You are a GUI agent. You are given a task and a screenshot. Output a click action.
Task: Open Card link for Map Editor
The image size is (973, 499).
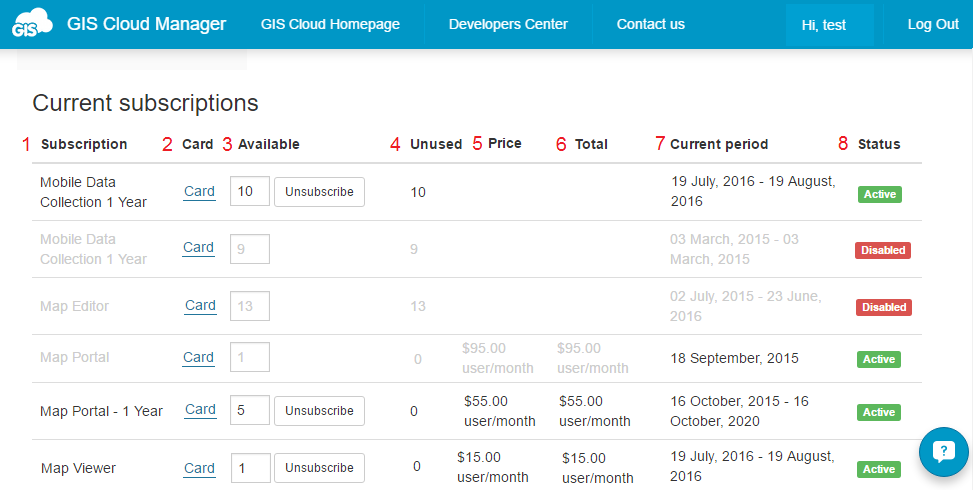coord(200,305)
